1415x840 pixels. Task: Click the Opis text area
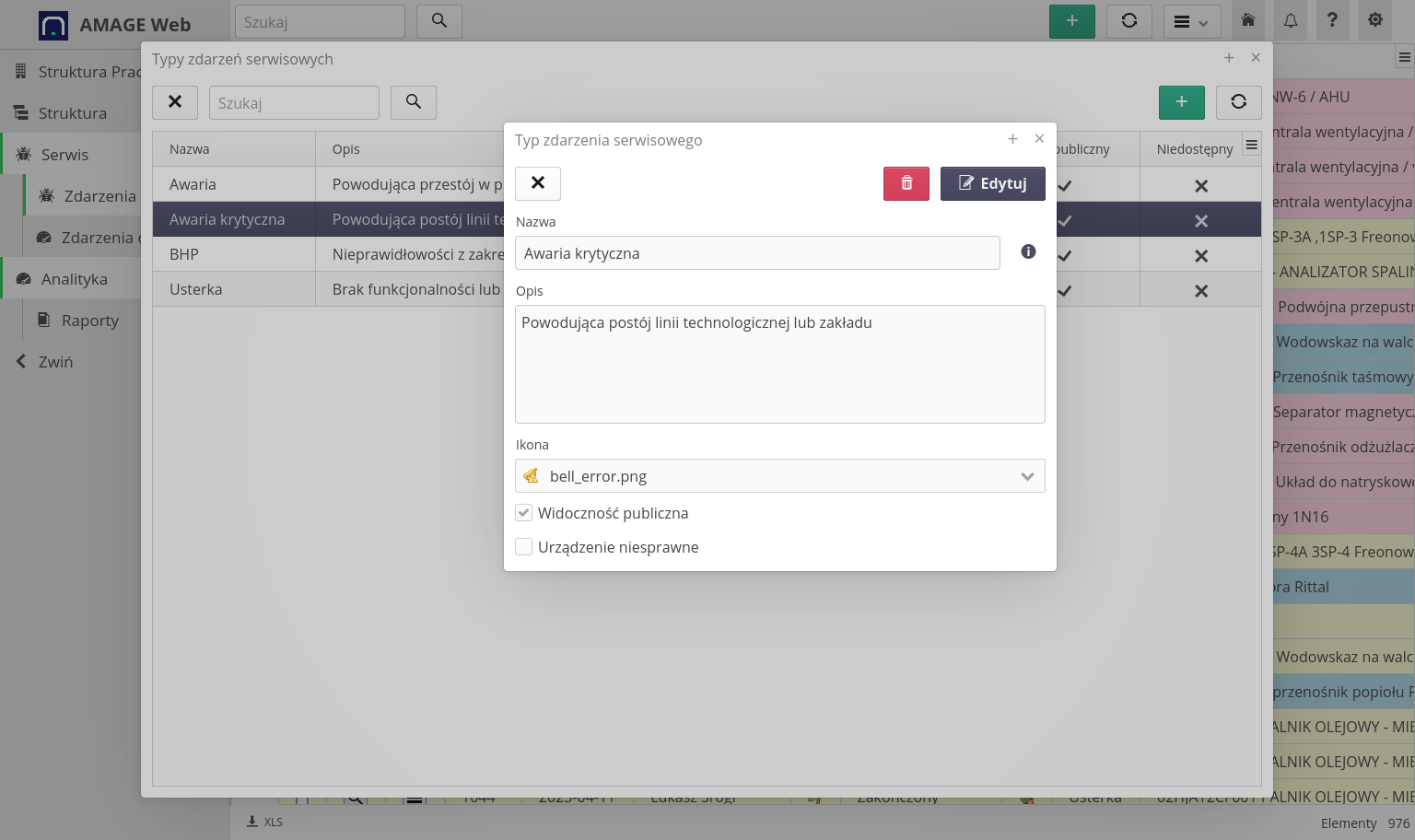(x=779, y=364)
